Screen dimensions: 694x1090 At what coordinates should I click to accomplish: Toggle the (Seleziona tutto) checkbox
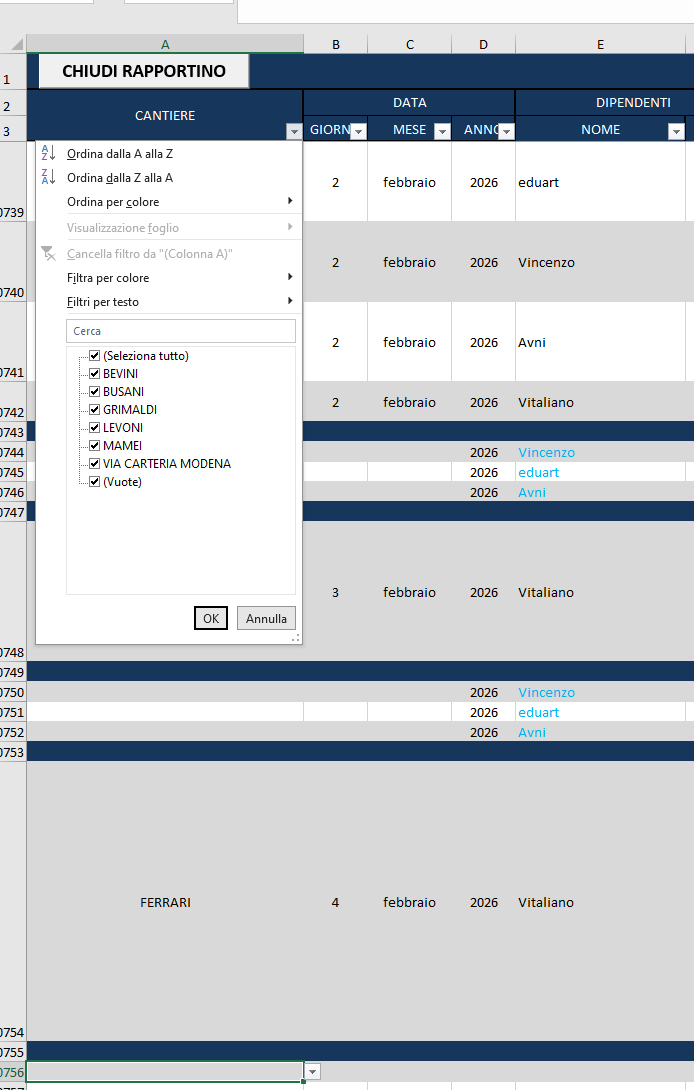tap(95, 355)
